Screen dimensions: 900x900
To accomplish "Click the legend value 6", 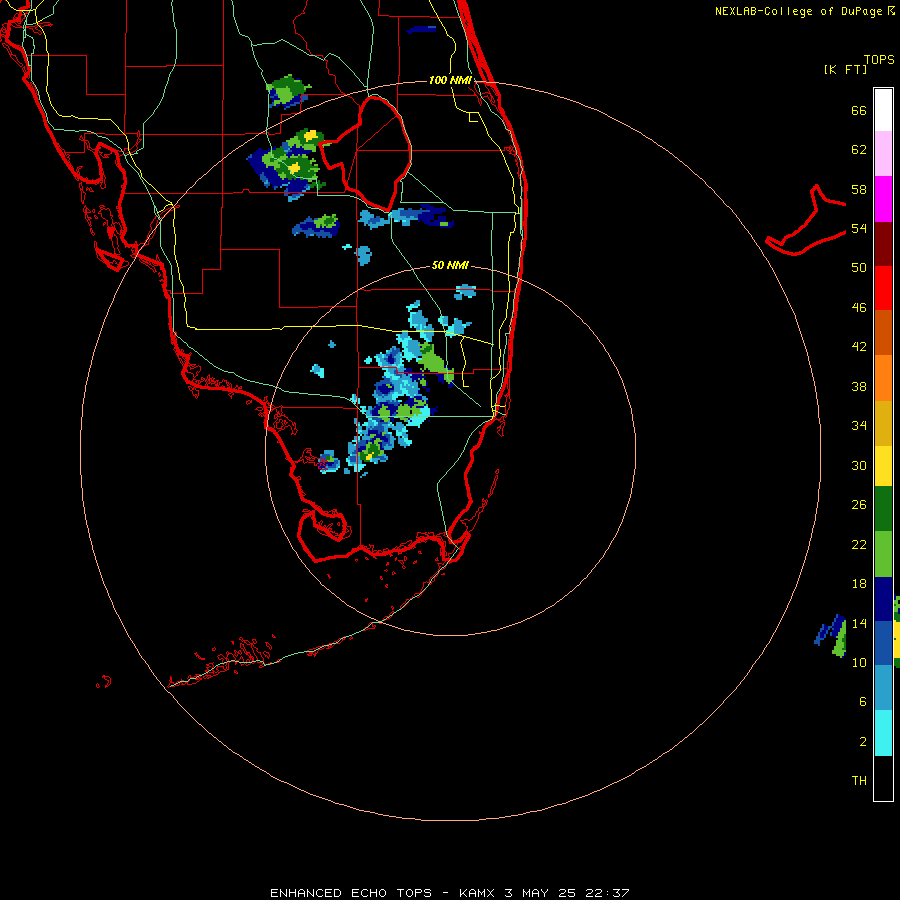I will (x=863, y=701).
